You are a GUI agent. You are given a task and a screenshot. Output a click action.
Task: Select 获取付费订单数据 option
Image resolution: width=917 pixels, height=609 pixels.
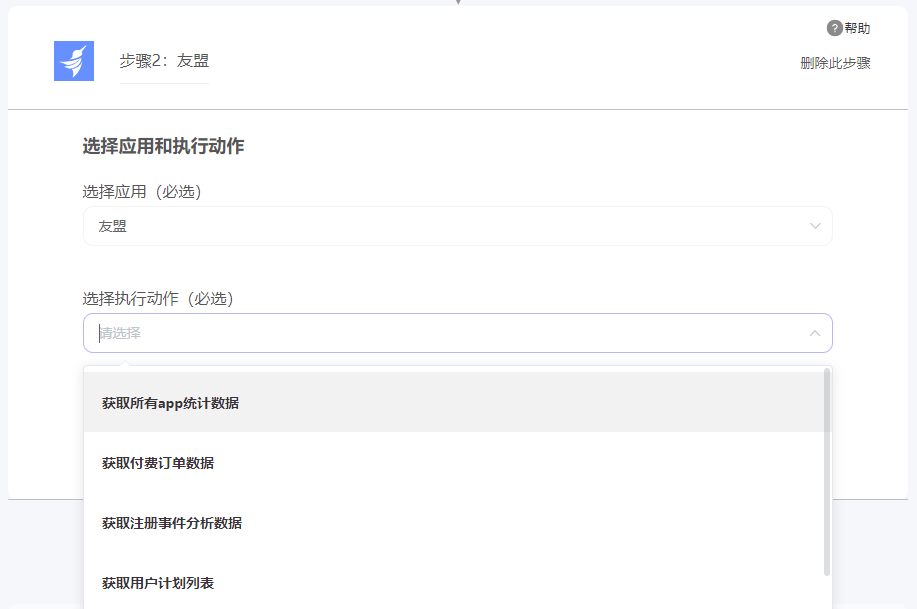pyautogui.click(x=454, y=463)
